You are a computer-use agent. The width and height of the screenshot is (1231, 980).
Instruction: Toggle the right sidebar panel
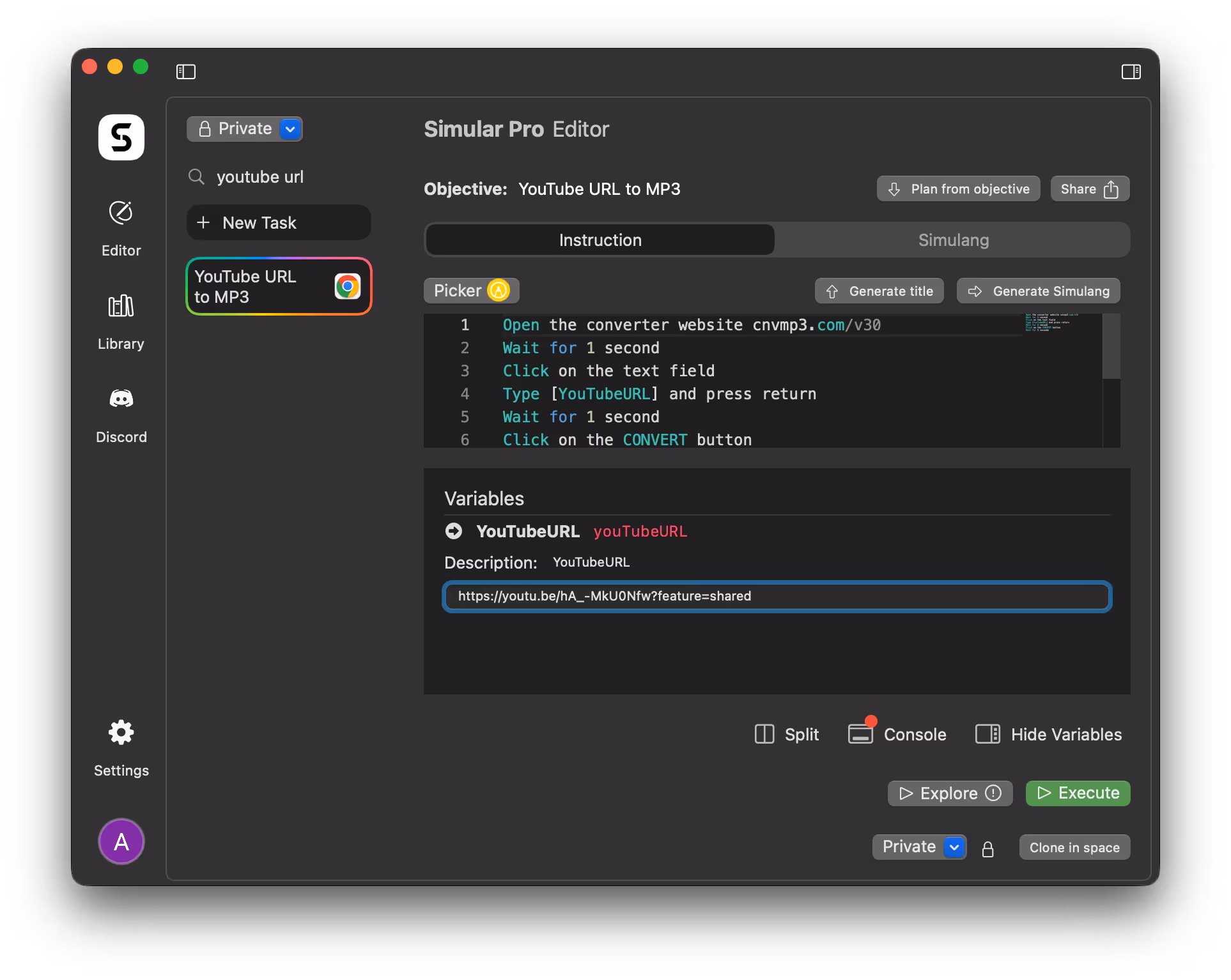(1131, 72)
